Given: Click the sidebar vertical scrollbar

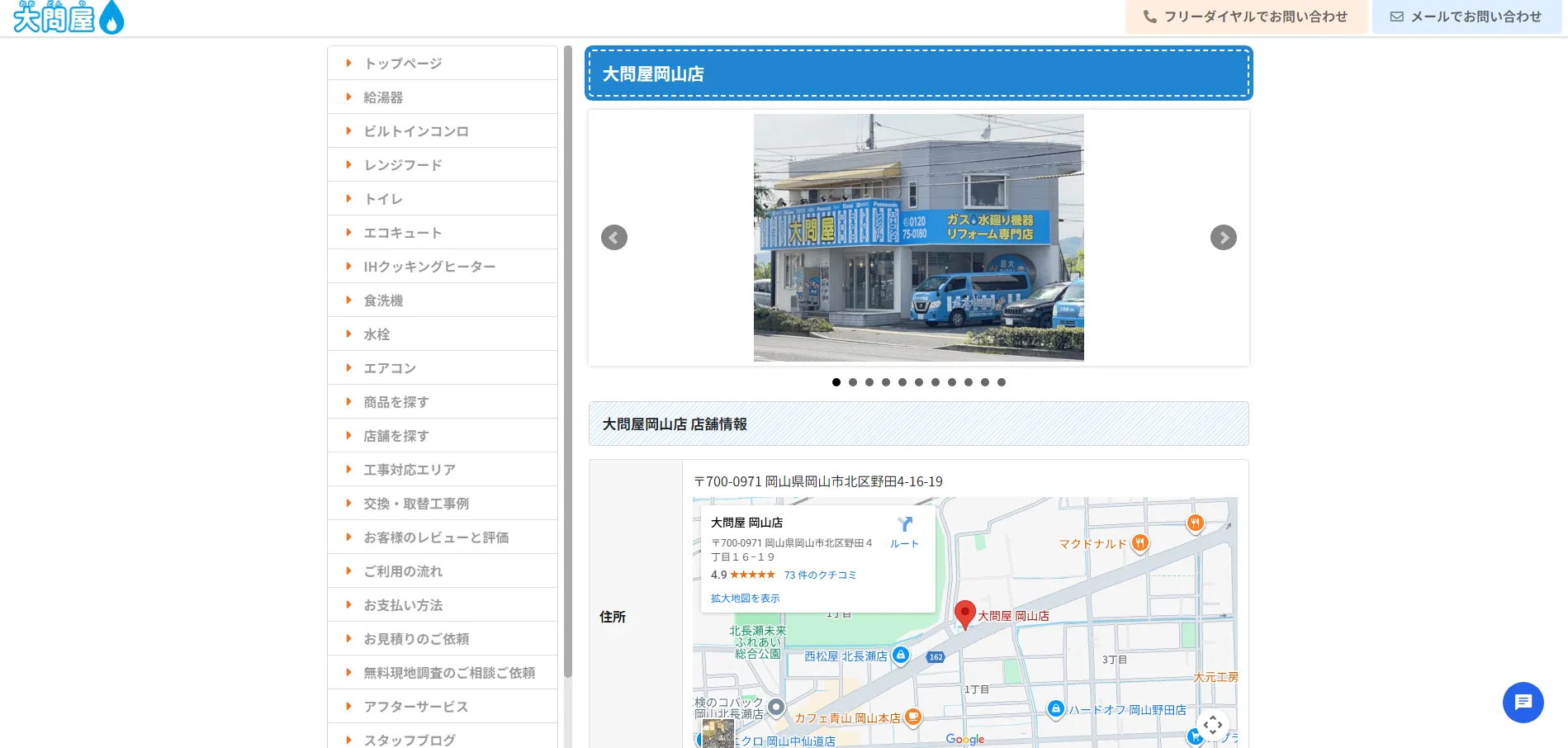Looking at the screenshot, I should click(x=568, y=363).
